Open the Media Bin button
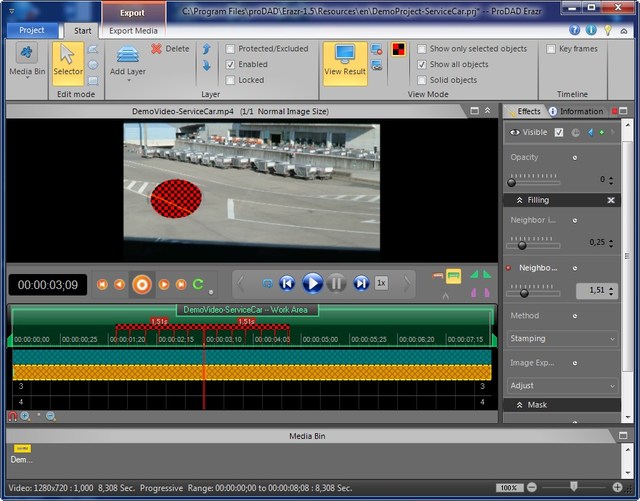640x501 pixels. [26, 61]
